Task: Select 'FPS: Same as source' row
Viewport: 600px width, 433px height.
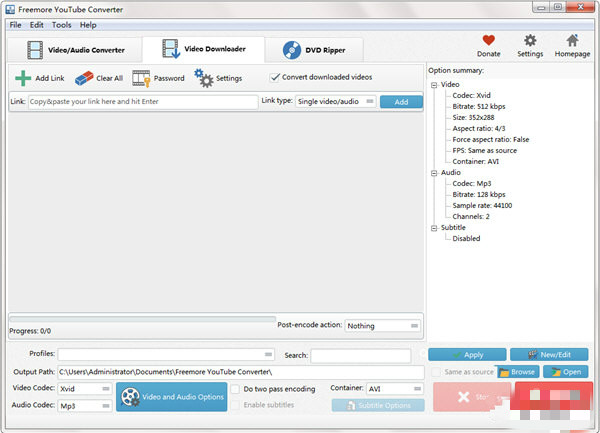Action: (x=484, y=151)
